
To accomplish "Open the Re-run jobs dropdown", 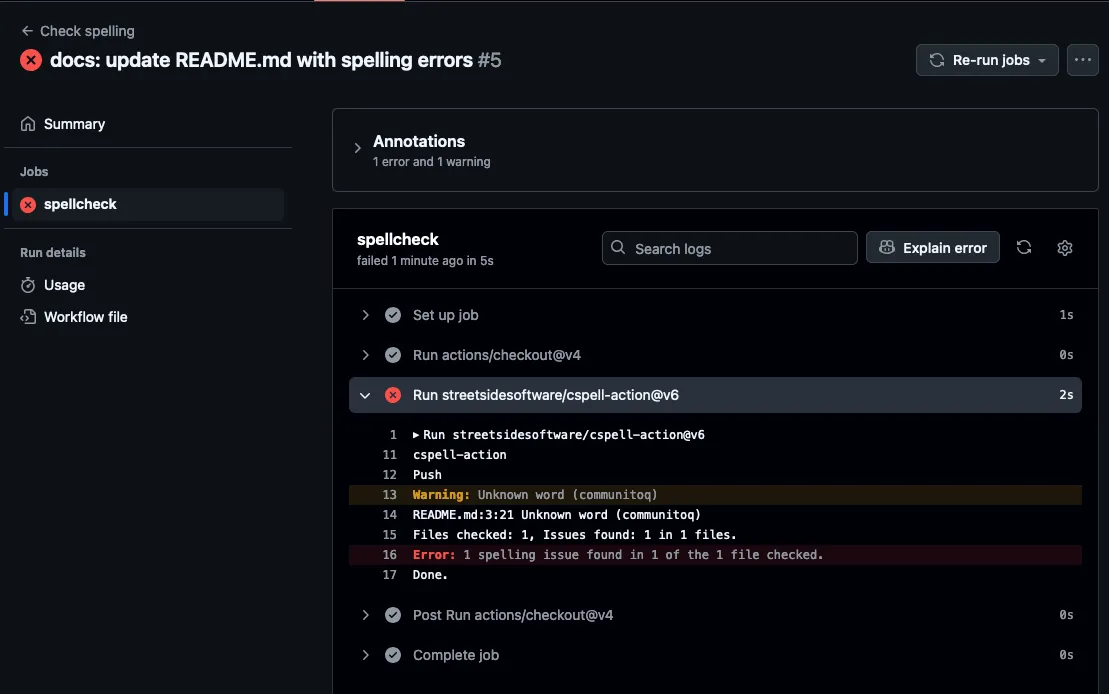I will pyautogui.click(x=987, y=60).
